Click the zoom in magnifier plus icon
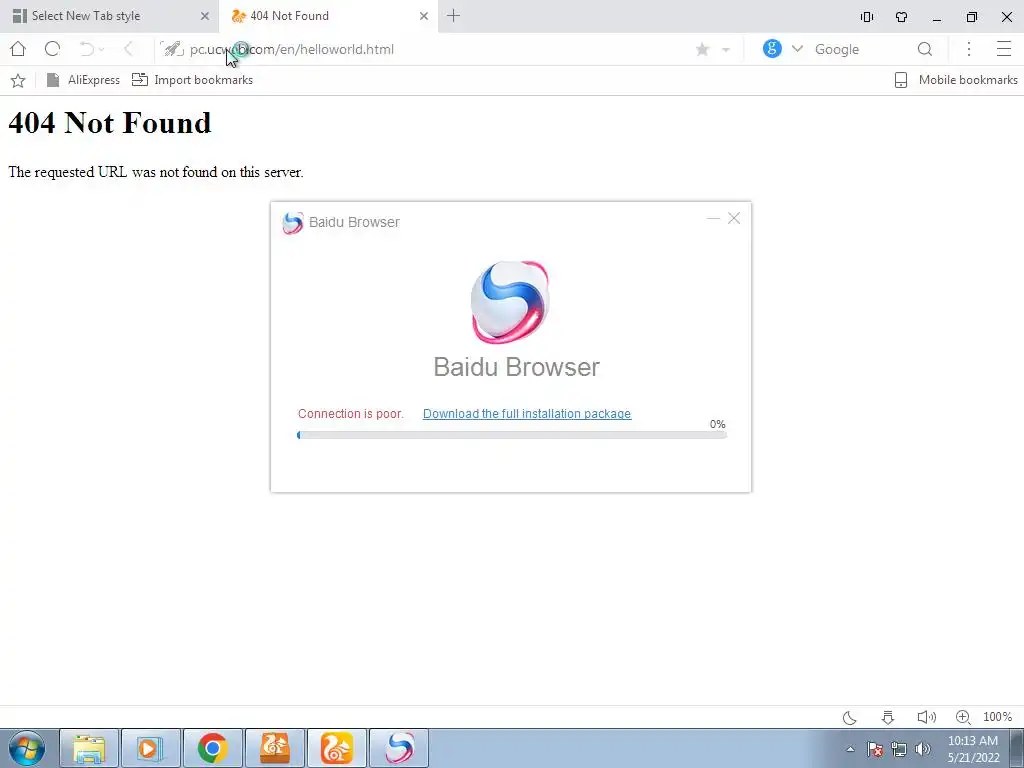 [963, 717]
